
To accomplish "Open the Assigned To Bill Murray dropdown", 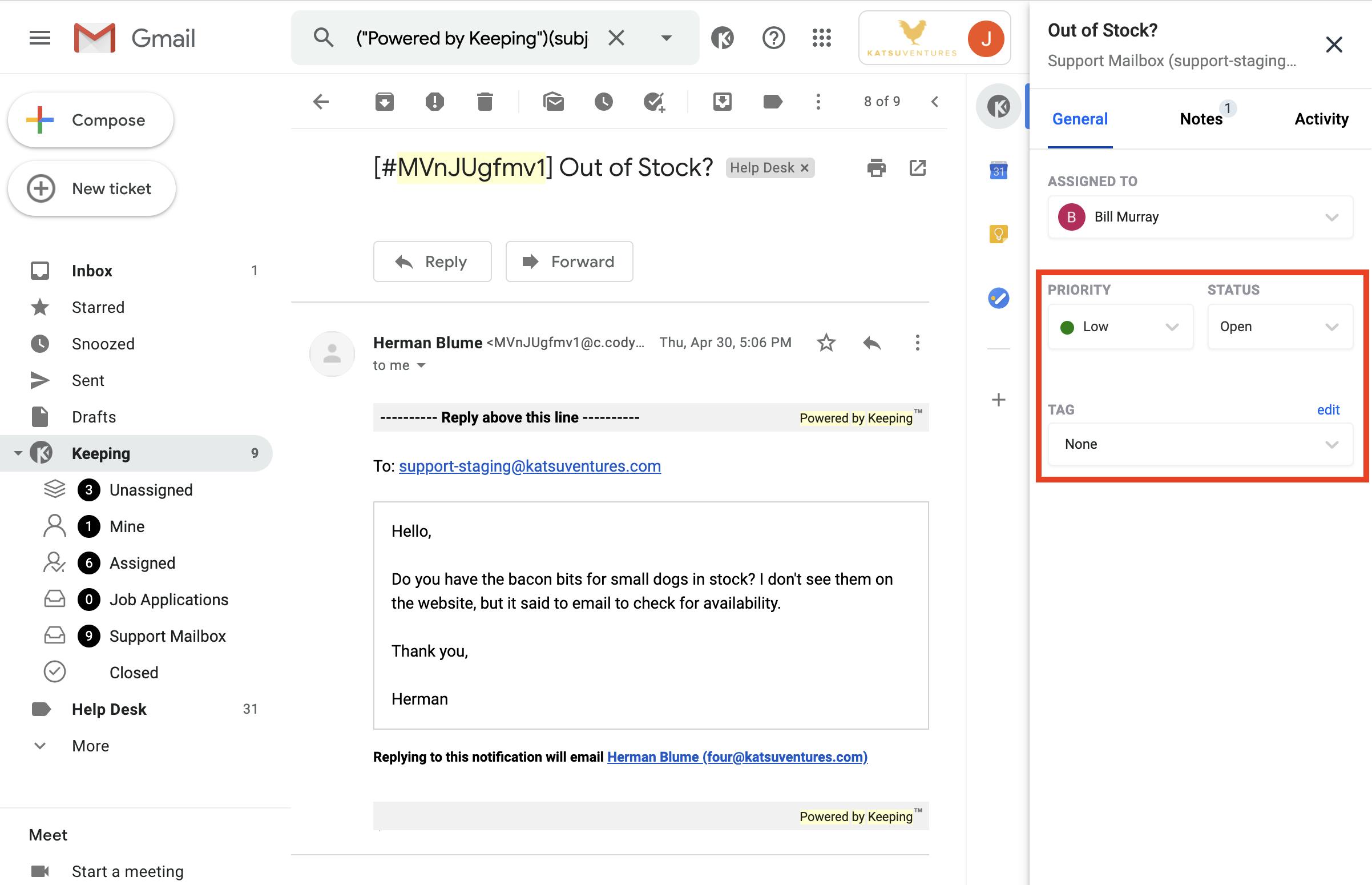I will [1200, 217].
